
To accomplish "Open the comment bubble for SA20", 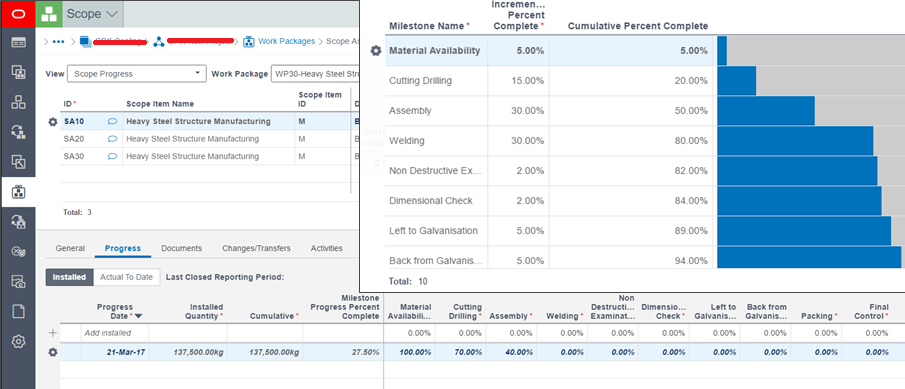I will click(113, 139).
